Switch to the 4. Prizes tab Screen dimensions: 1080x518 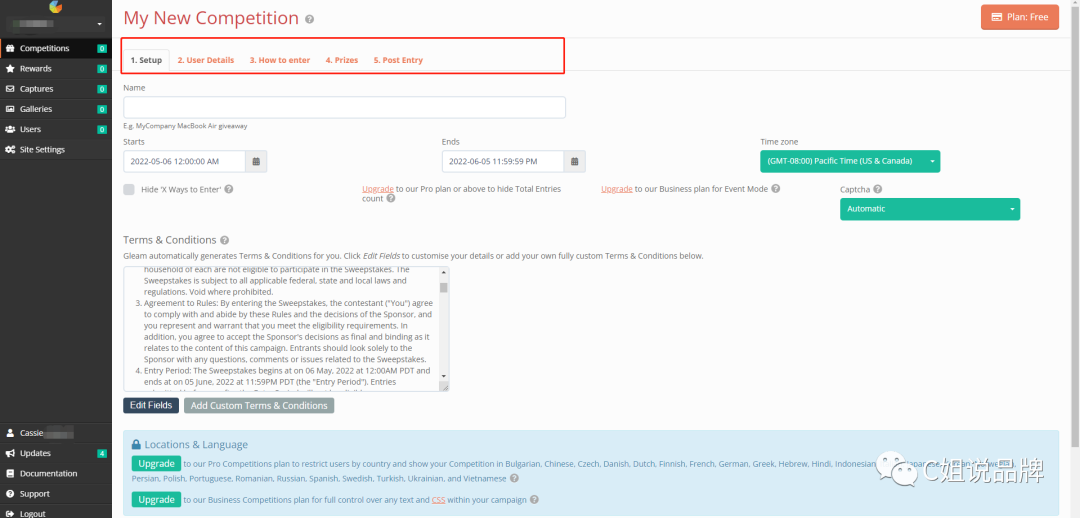[342, 60]
